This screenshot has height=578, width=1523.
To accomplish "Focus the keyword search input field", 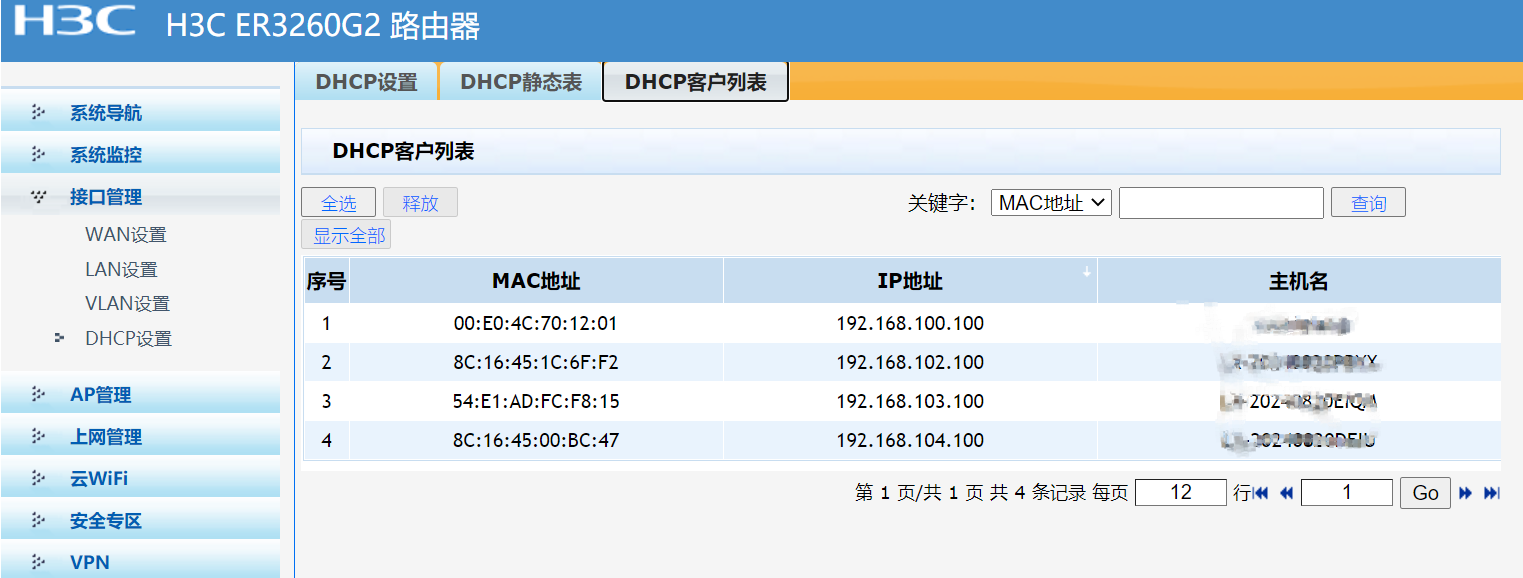I will point(1221,203).
